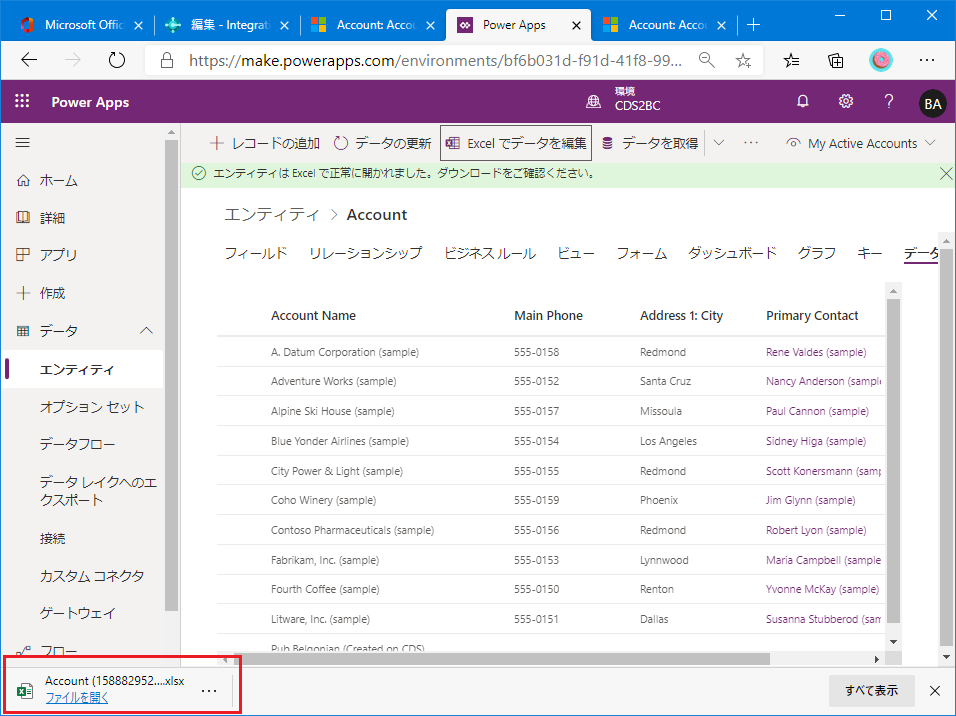Switch to the フィールド tab
956x716 pixels.
(255, 253)
